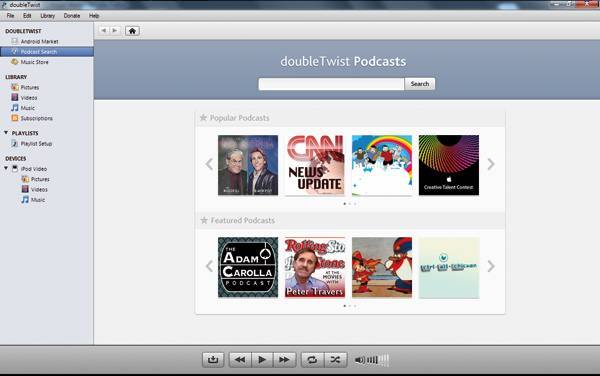Open Rolling Stone Peter Travers podcast
Viewport: 600px width, 376px height.
[315, 267]
